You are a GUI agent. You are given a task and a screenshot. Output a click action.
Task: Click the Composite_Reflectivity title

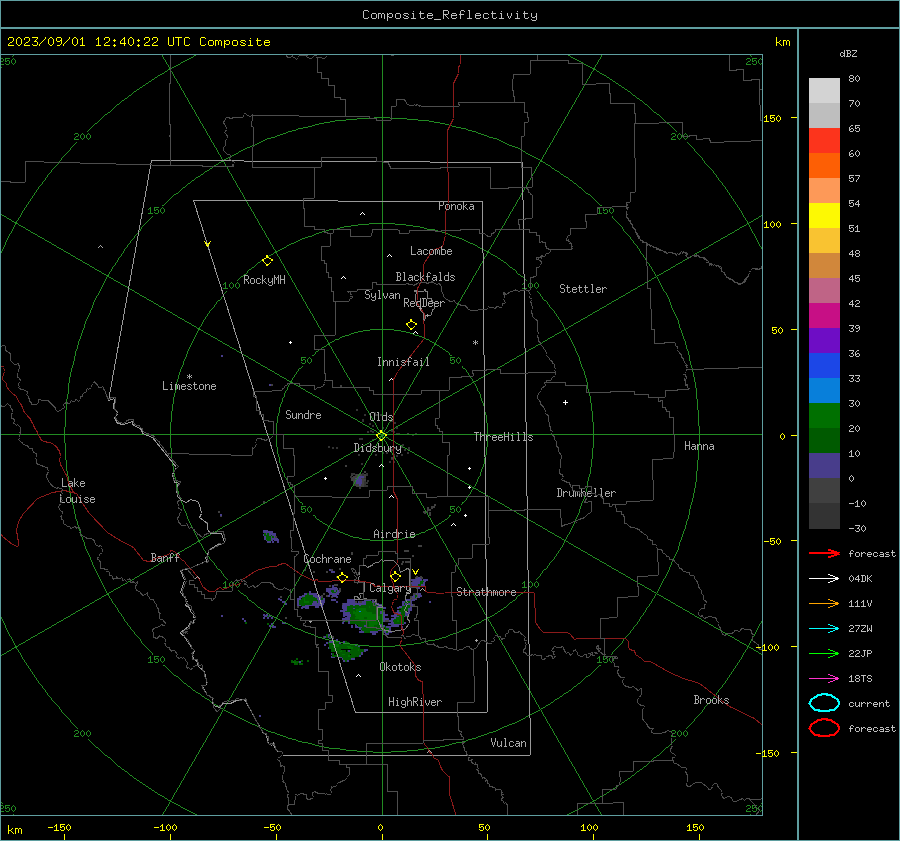click(x=450, y=15)
